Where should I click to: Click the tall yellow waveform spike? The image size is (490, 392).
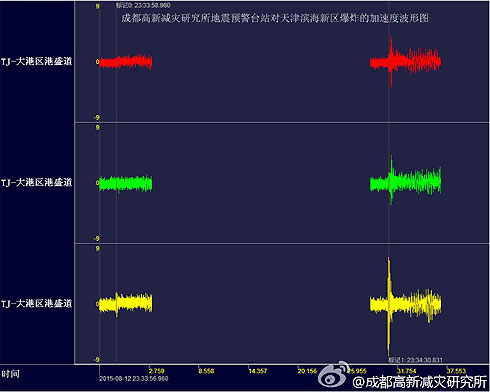pyautogui.click(x=389, y=307)
